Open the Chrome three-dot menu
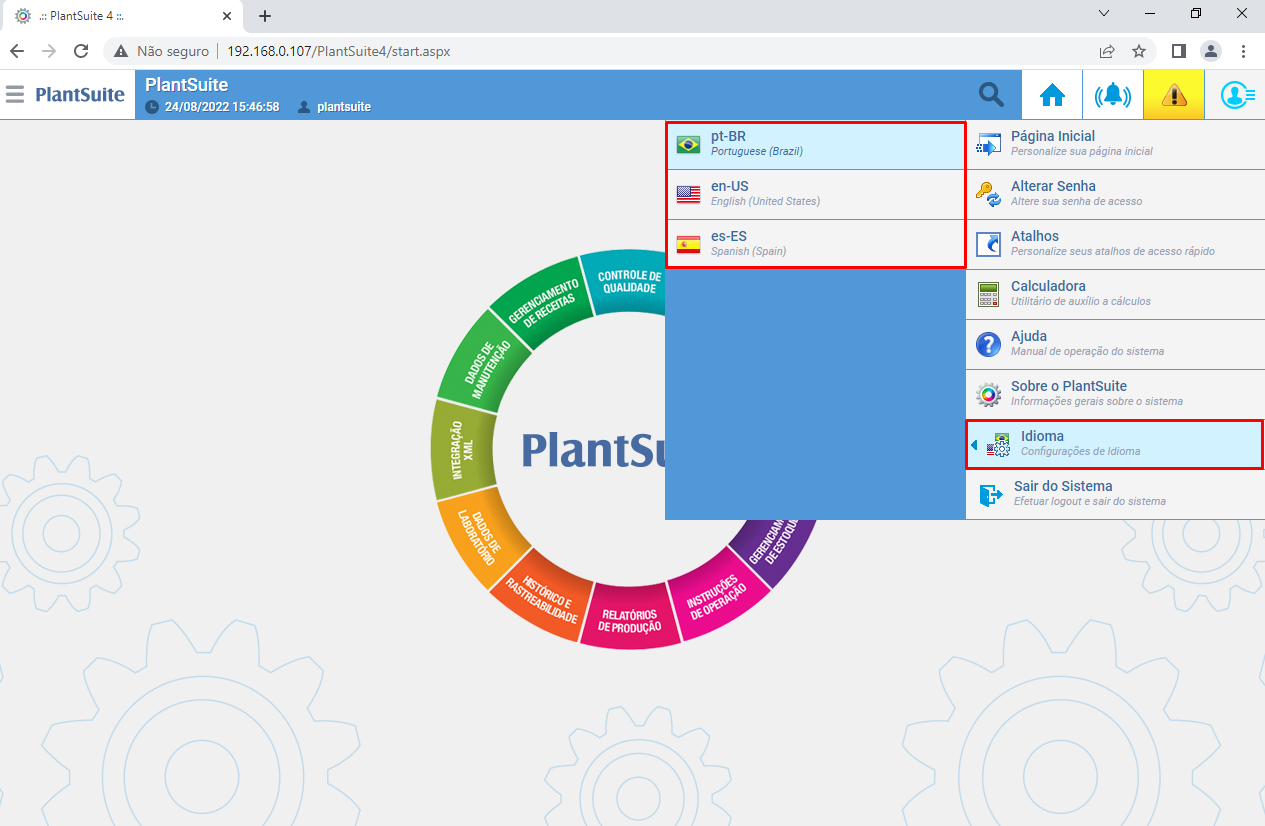Viewport: 1265px width, 826px height. coord(1244,51)
